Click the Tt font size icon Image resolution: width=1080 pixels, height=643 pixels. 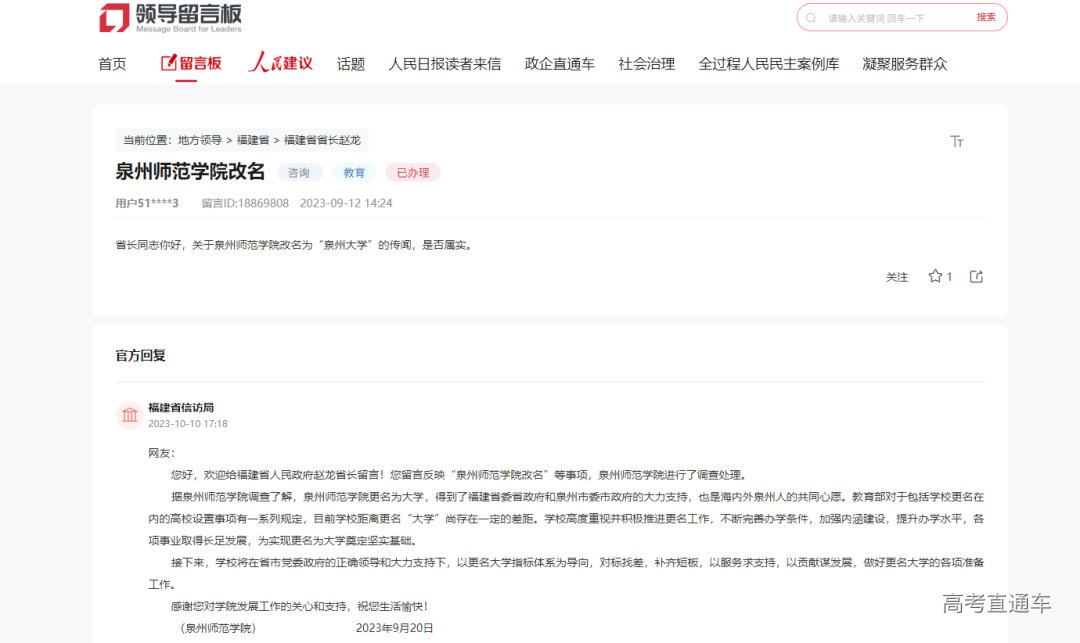957,141
